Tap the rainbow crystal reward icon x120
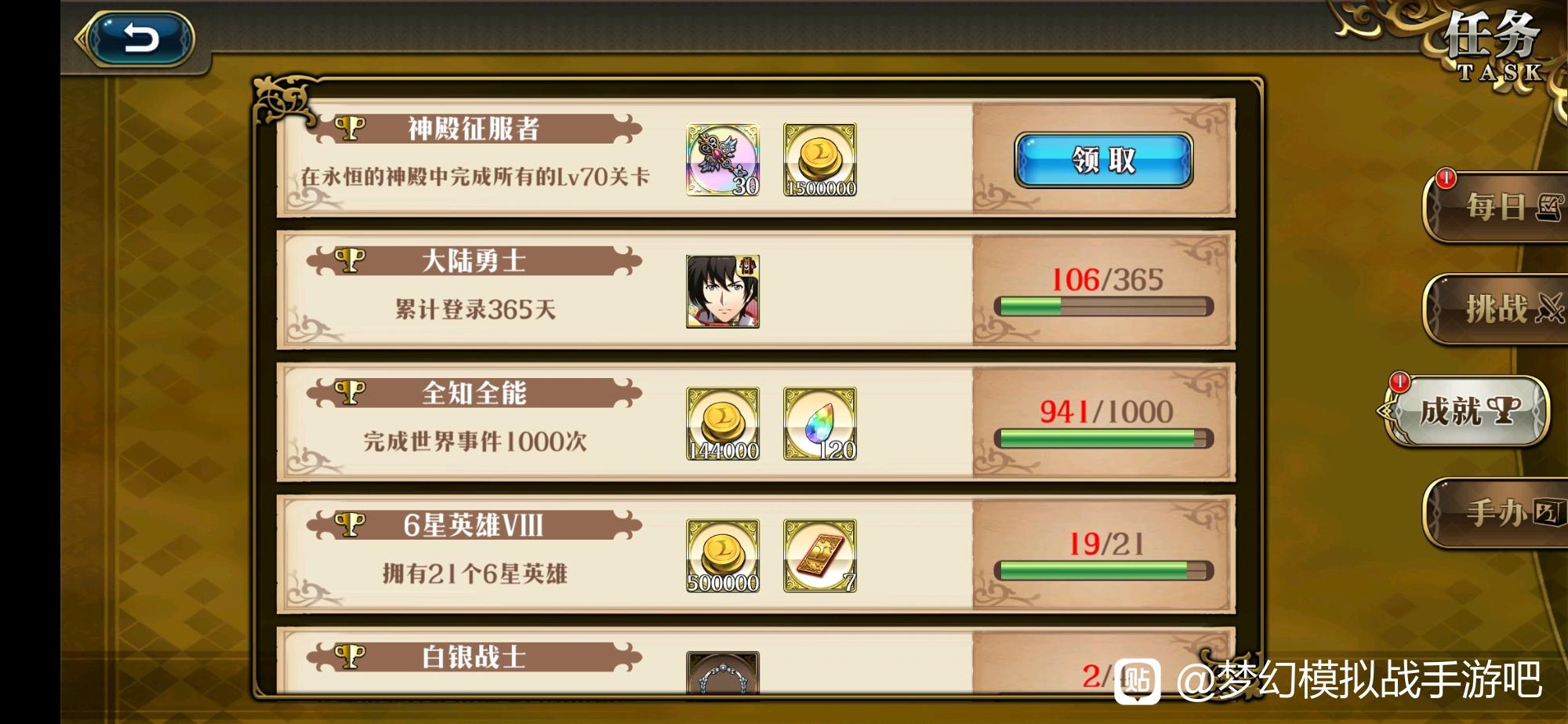This screenshot has width=1568, height=724. point(820,424)
